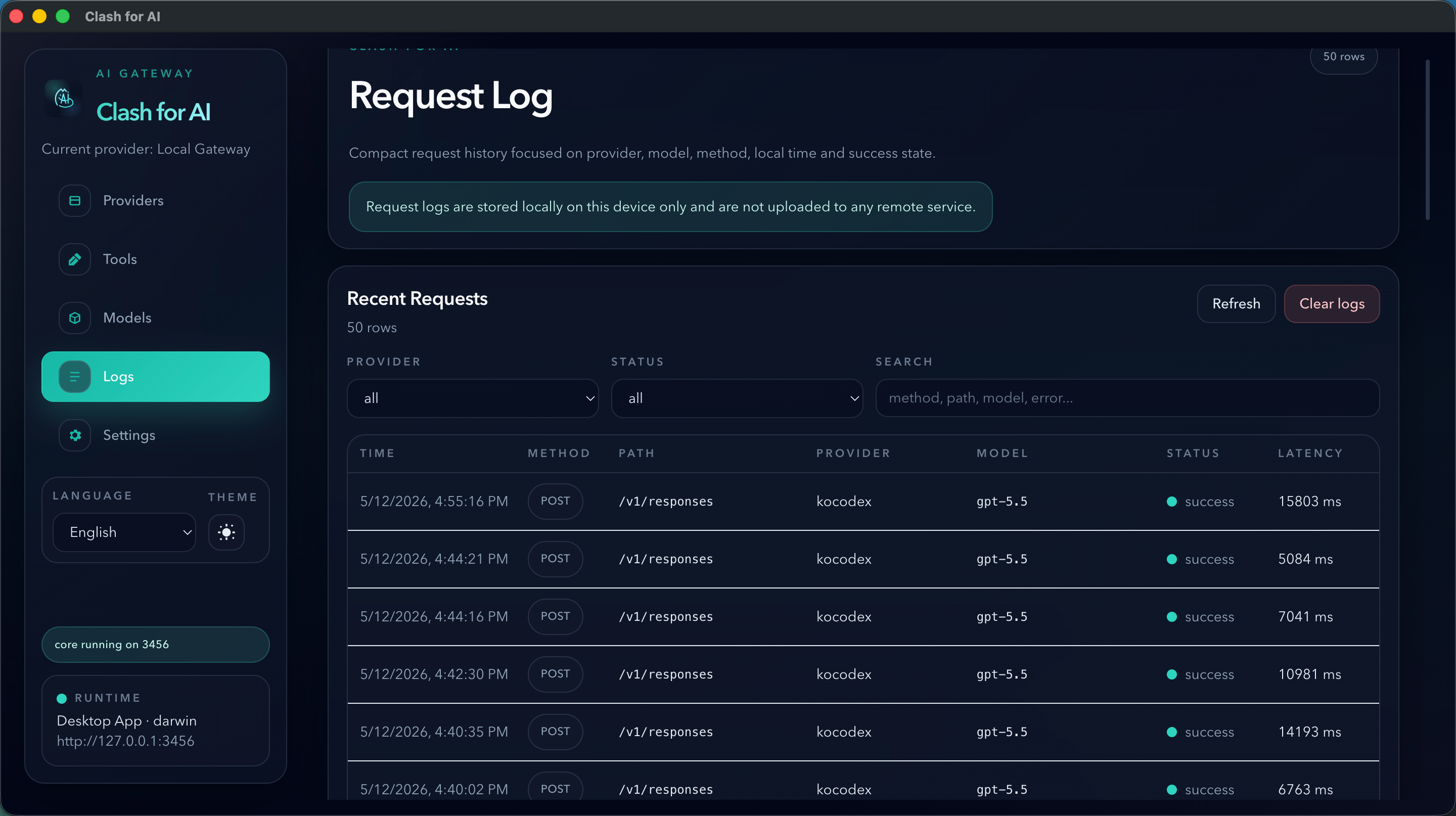Click the local storage notice banner
This screenshot has height=816, width=1456.
(670, 207)
